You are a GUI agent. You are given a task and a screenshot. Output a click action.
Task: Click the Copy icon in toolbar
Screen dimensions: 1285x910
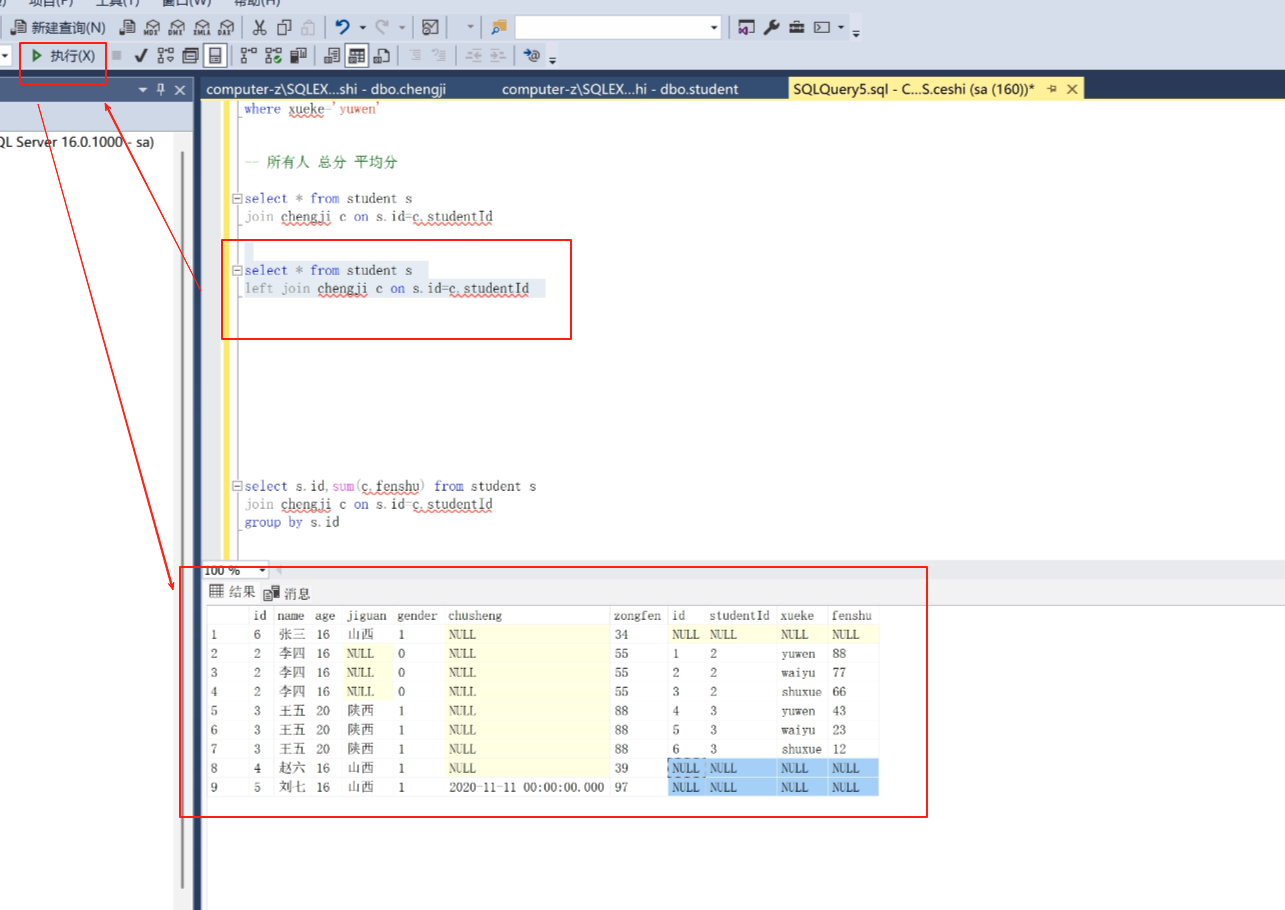[x=284, y=28]
